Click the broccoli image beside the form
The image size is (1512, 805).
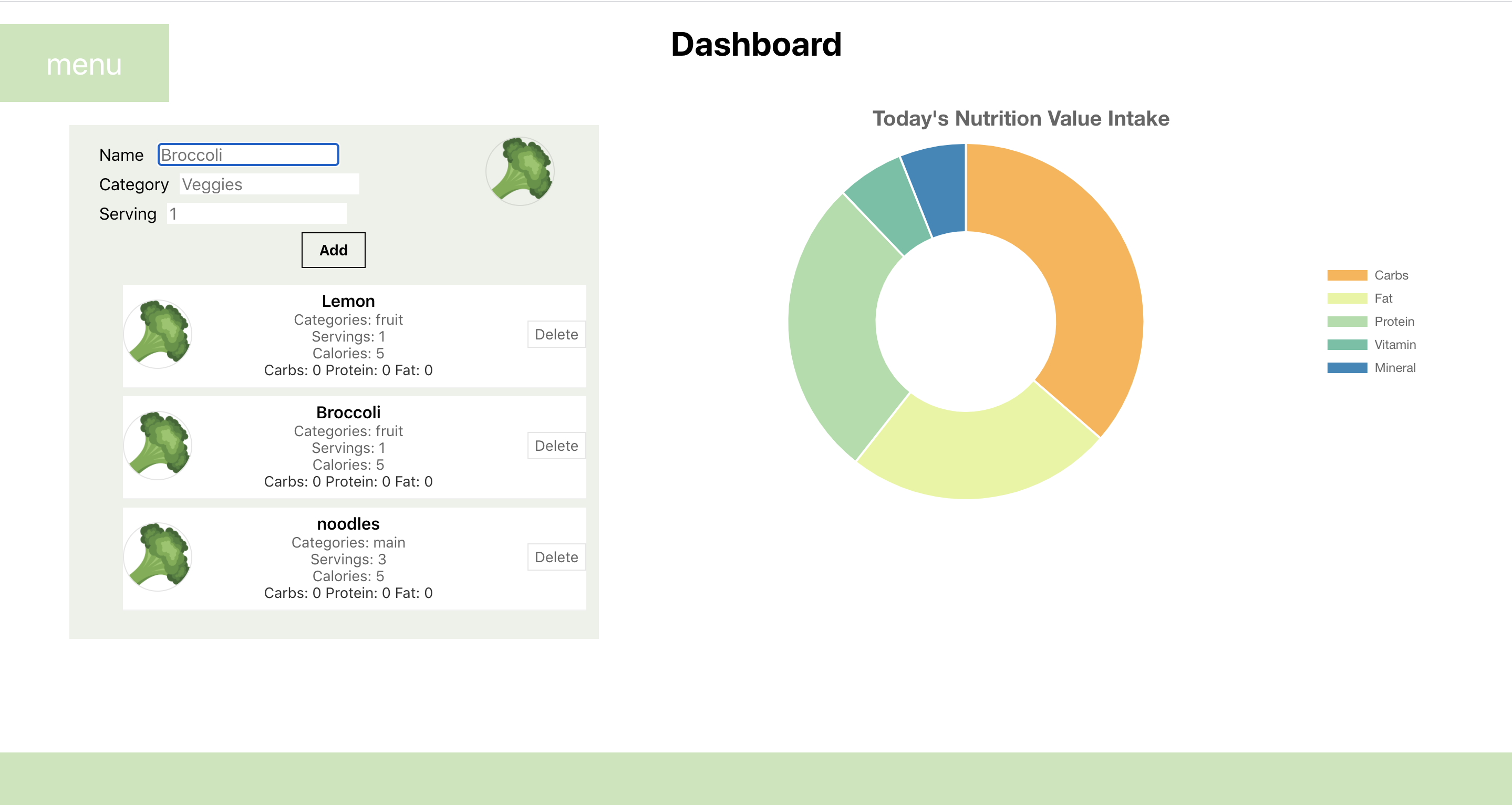coord(520,171)
